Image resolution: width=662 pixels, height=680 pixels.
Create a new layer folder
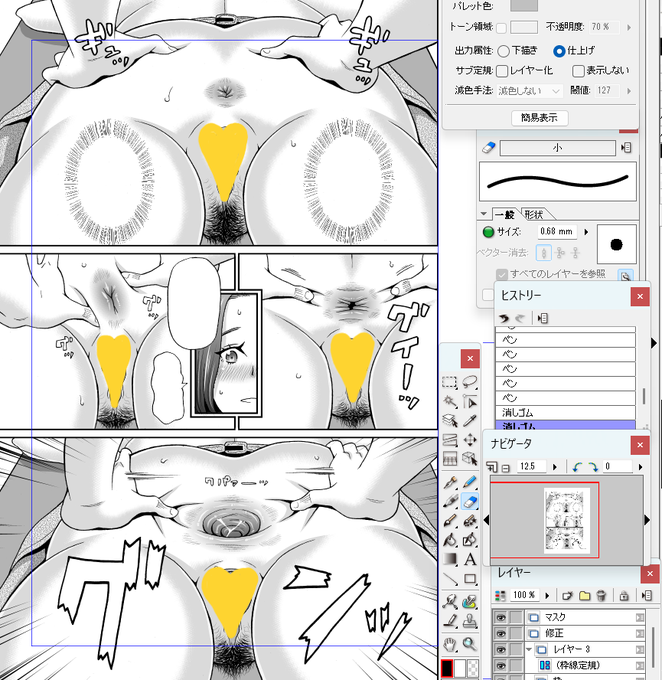coord(584,595)
